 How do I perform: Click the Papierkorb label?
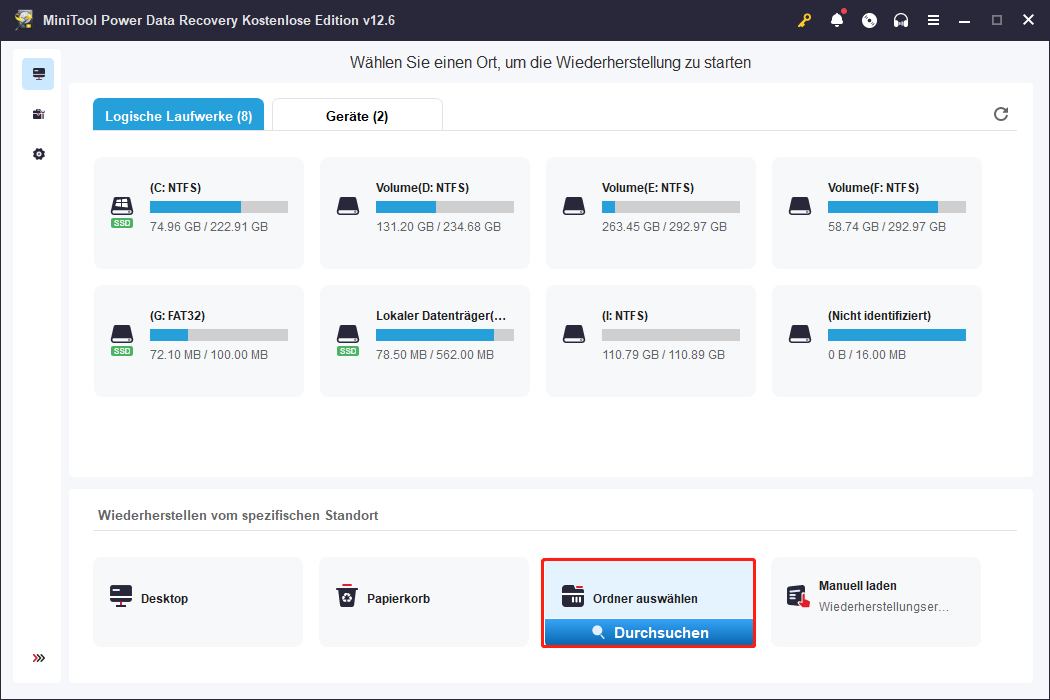398,598
